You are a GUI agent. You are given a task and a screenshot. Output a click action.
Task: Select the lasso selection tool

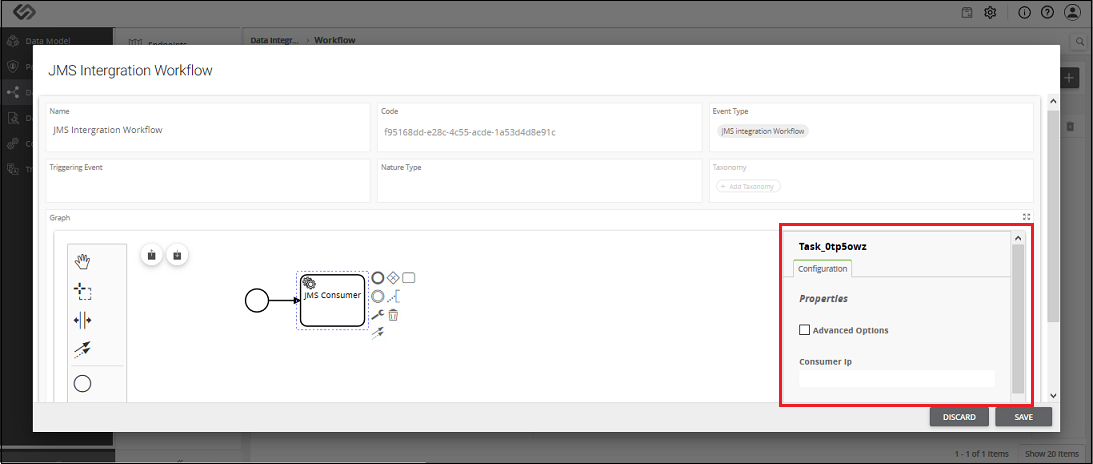click(x=83, y=291)
